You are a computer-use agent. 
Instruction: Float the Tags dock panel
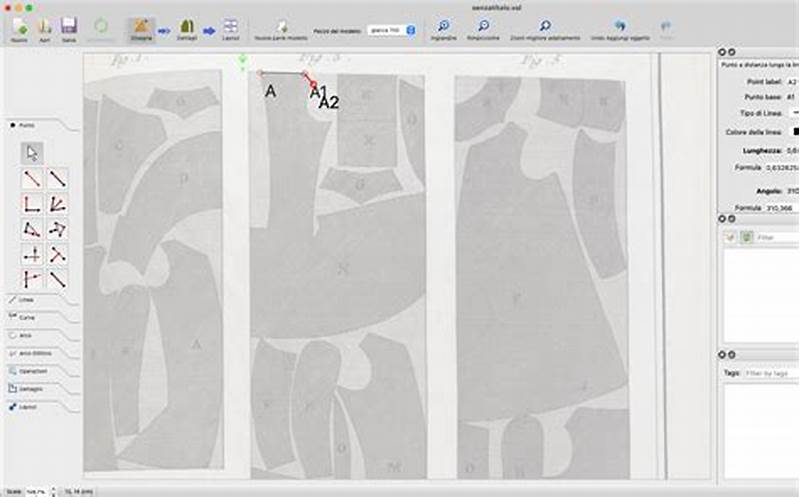click(732, 355)
